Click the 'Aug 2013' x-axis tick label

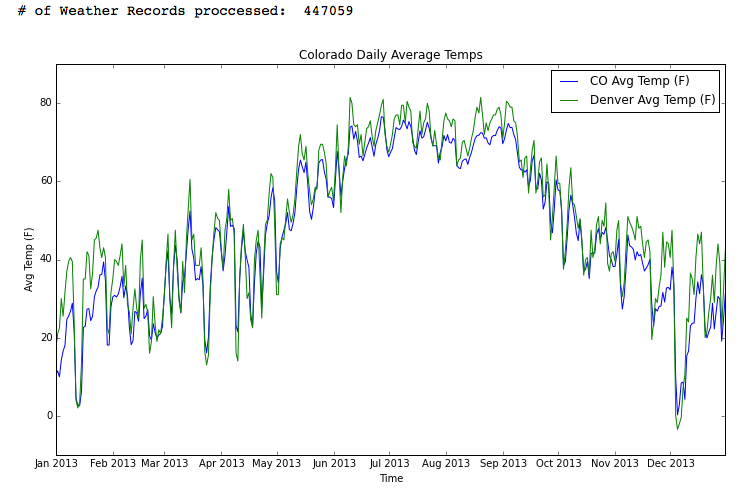446,463
